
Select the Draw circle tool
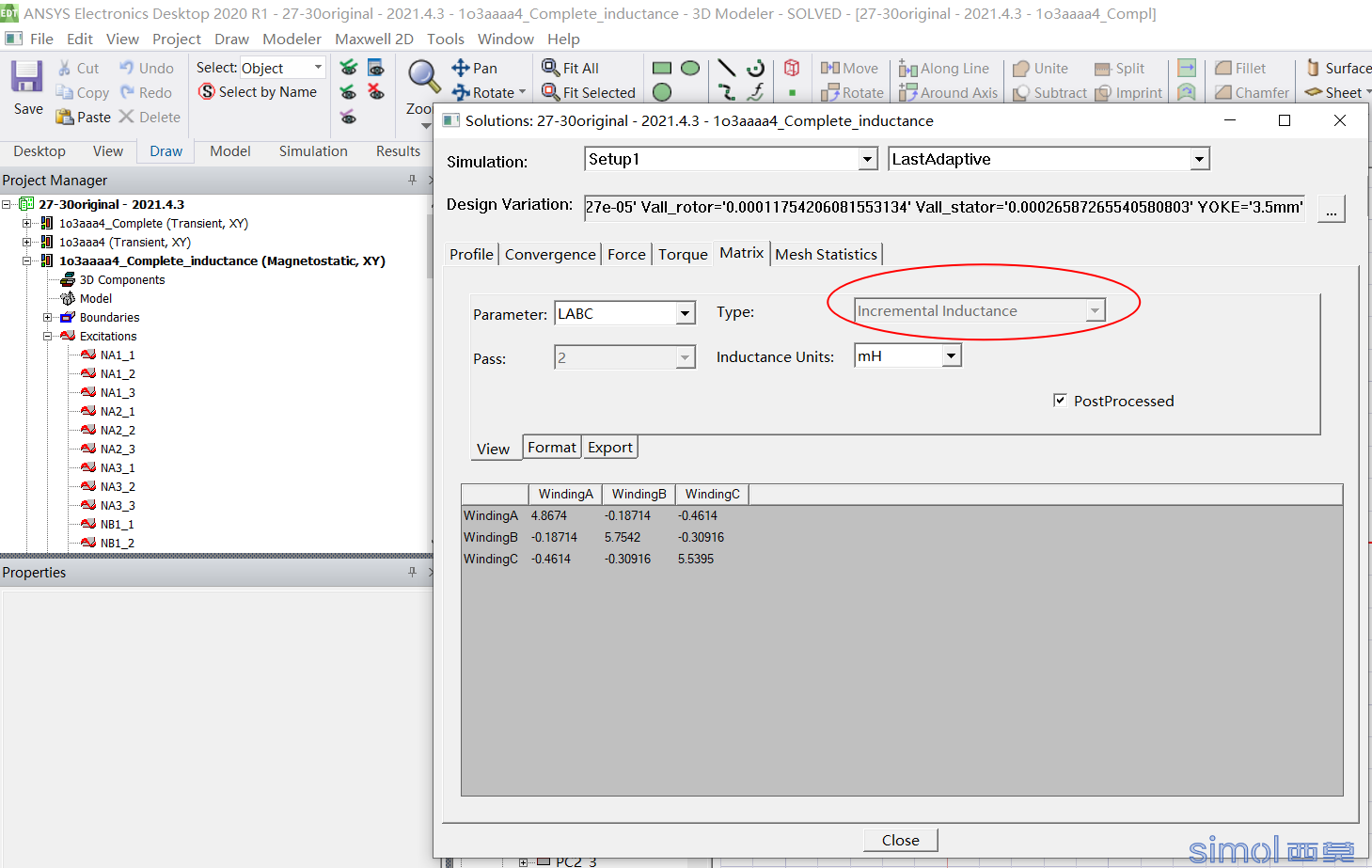662,92
